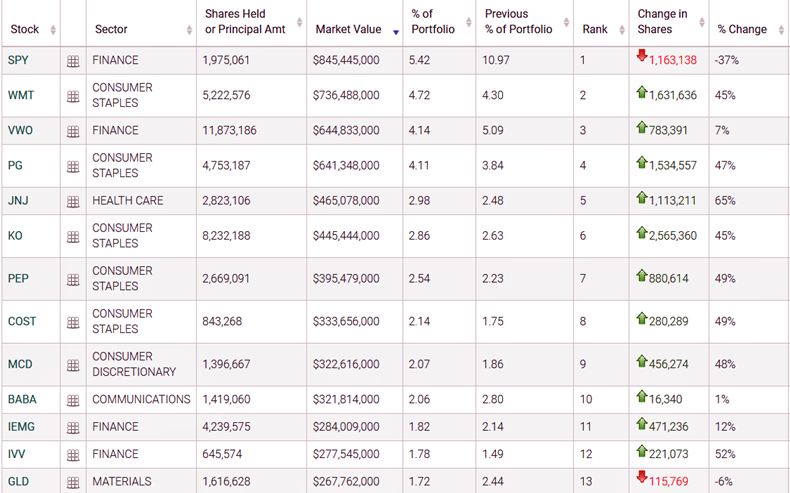Select change in shares 2,565,360 value
The height and width of the screenshot is (493, 790).
coord(673,236)
